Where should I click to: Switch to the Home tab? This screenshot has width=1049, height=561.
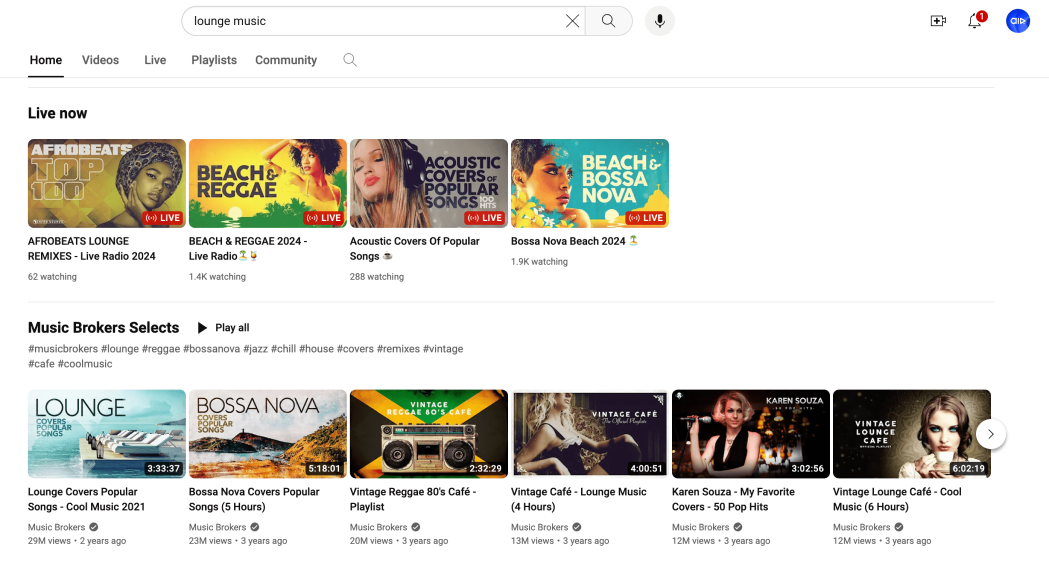[x=45, y=60]
